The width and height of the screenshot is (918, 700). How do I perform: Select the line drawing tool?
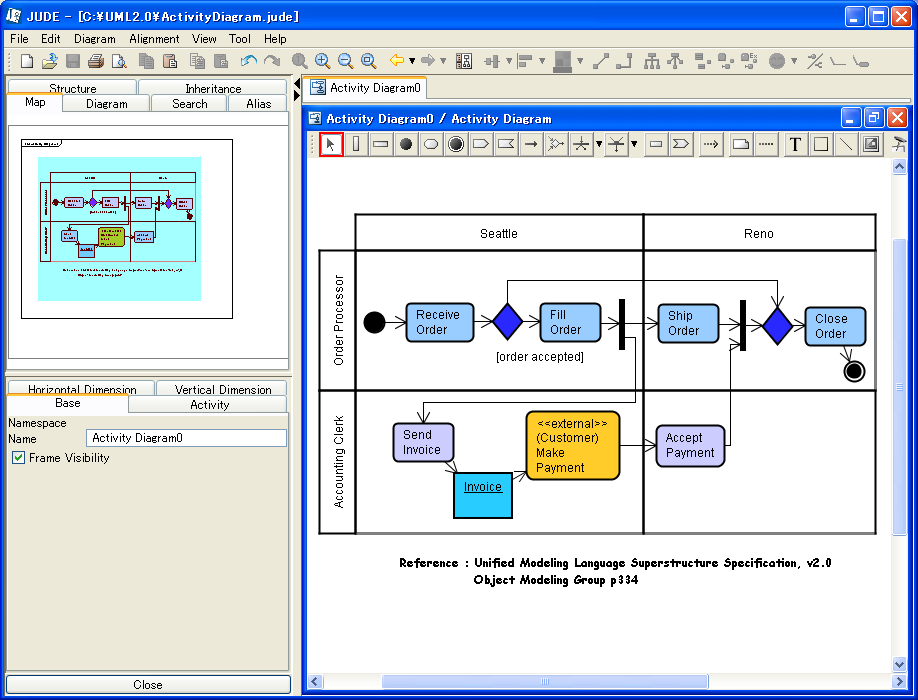click(846, 144)
